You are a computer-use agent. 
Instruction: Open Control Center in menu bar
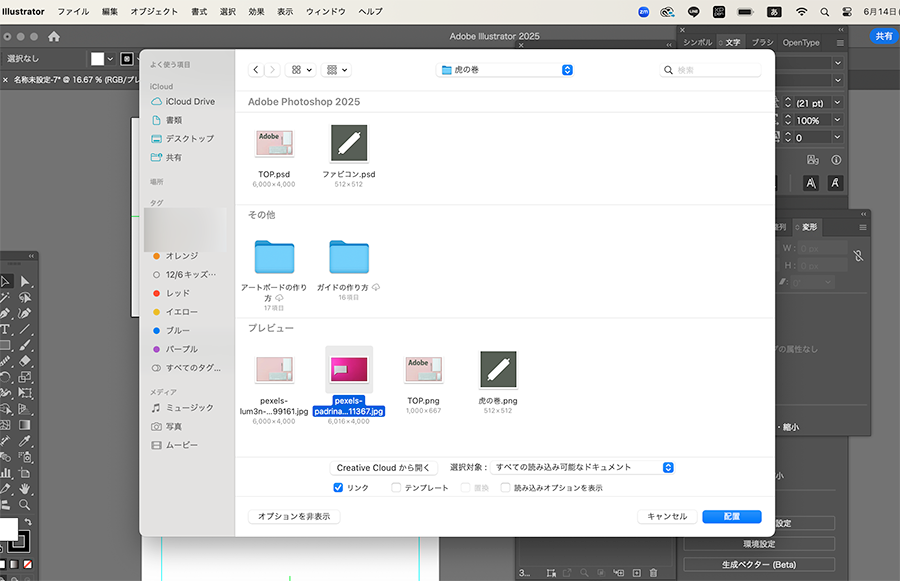(847, 11)
